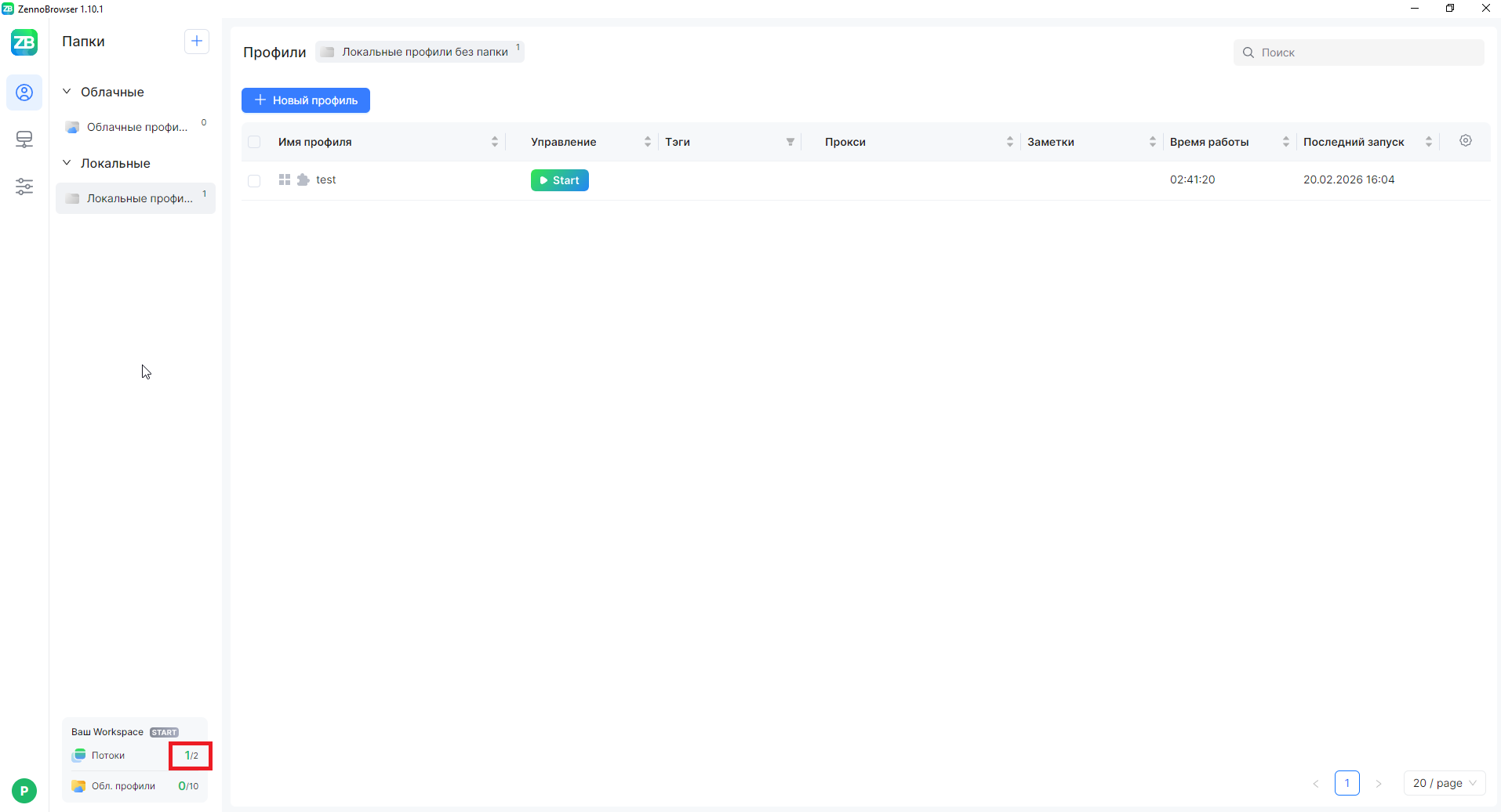Create a profile with Новый профиль
This screenshot has height=812, width=1501.
[306, 100]
